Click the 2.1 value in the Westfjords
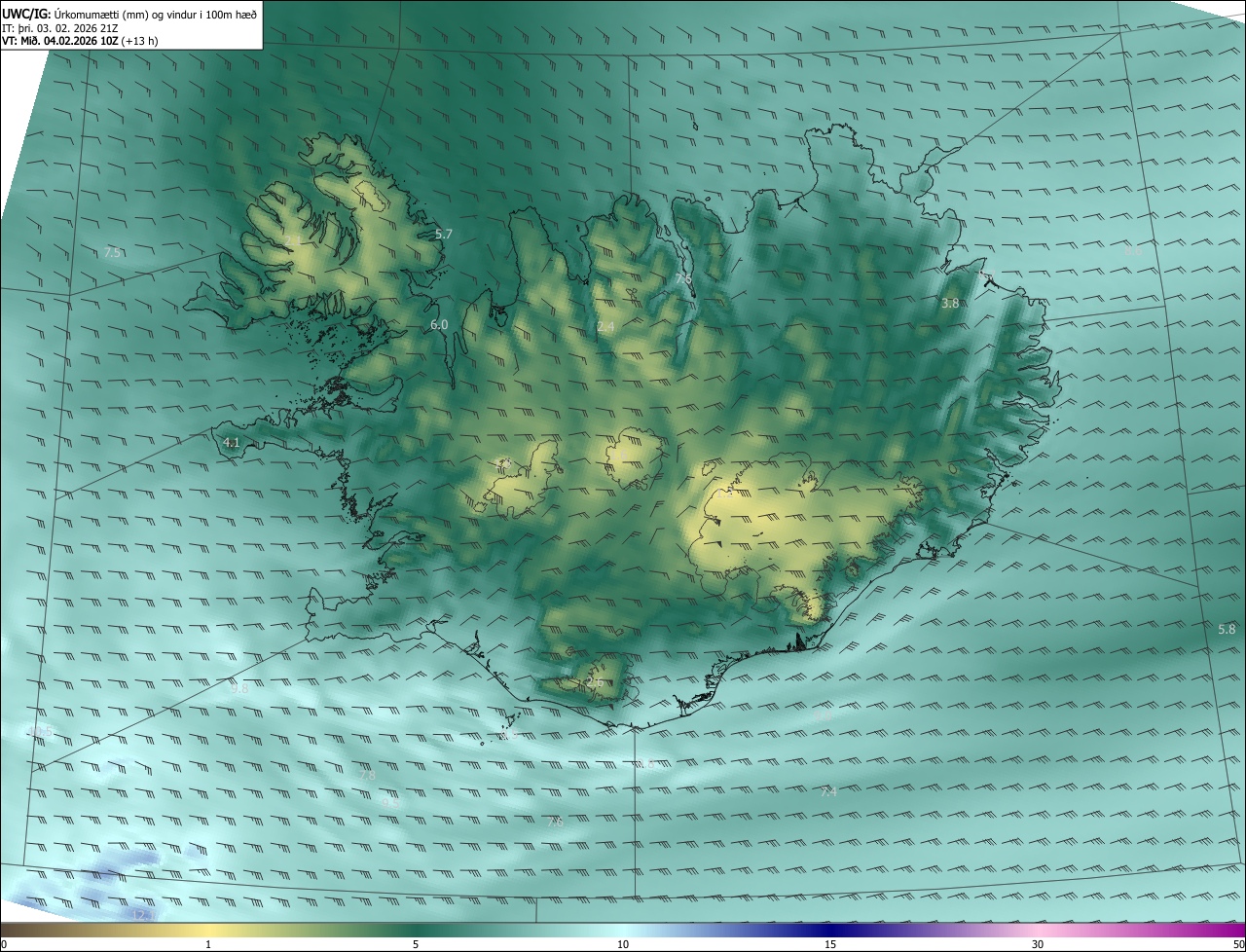Screen dimensions: 1246x952 (293, 240)
